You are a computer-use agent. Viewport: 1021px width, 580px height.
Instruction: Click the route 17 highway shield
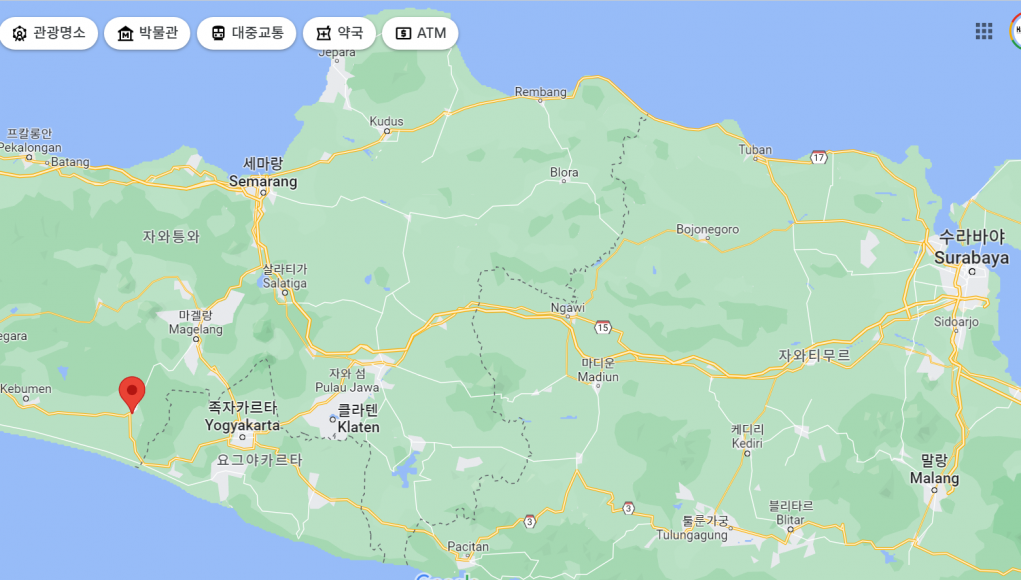819,157
